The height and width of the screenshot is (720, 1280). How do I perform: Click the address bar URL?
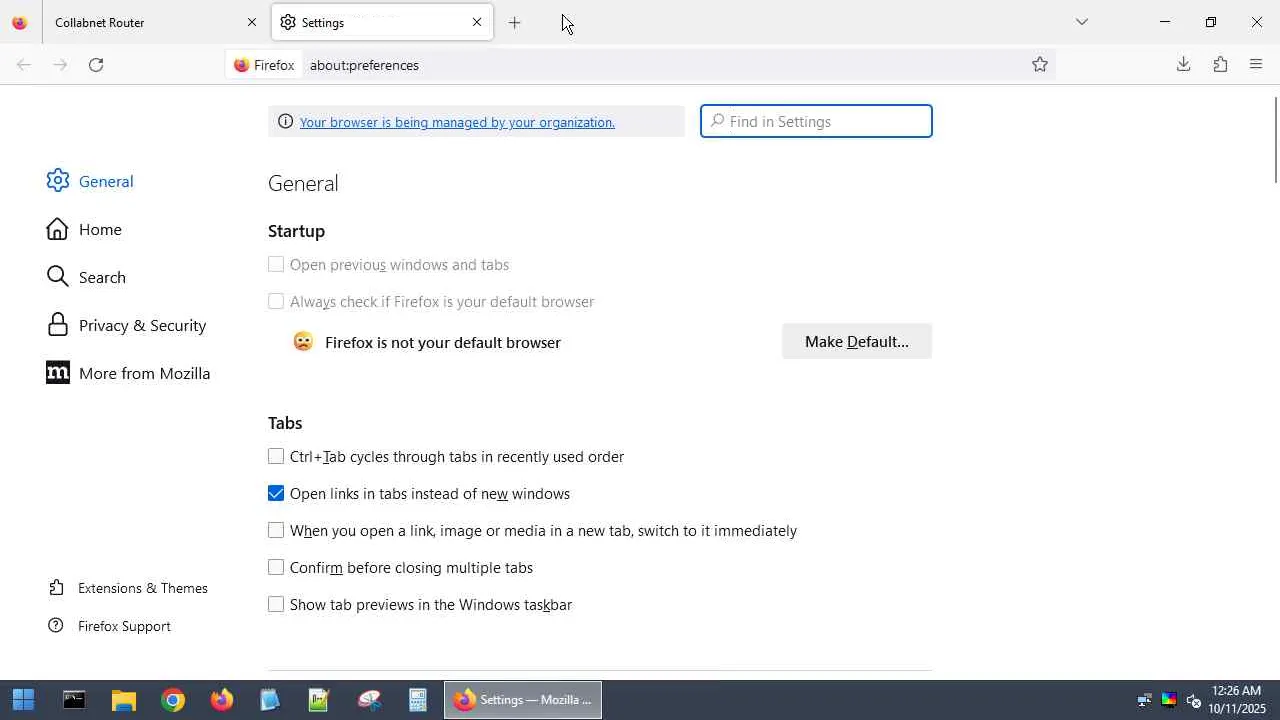[x=364, y=65]
